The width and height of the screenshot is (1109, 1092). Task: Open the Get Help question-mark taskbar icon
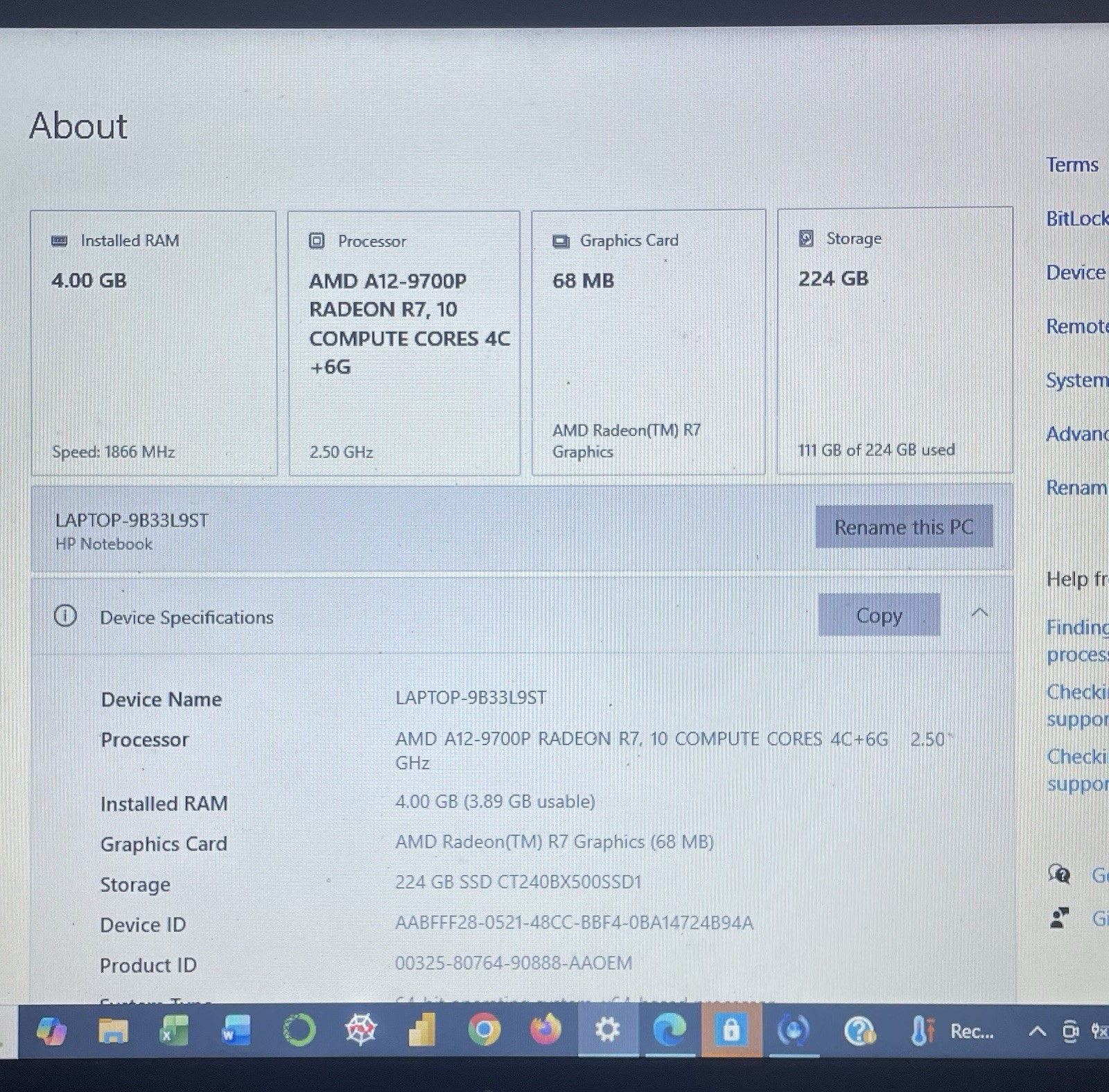point(859,1031)
